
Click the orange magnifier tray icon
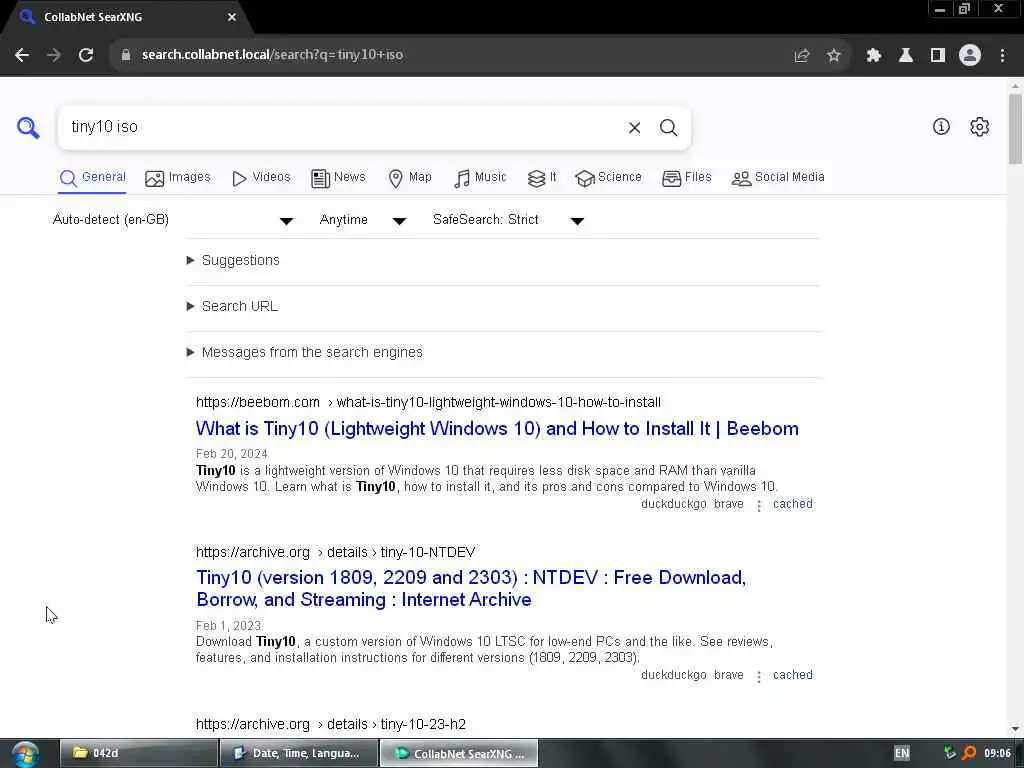[x=969, y=753]
